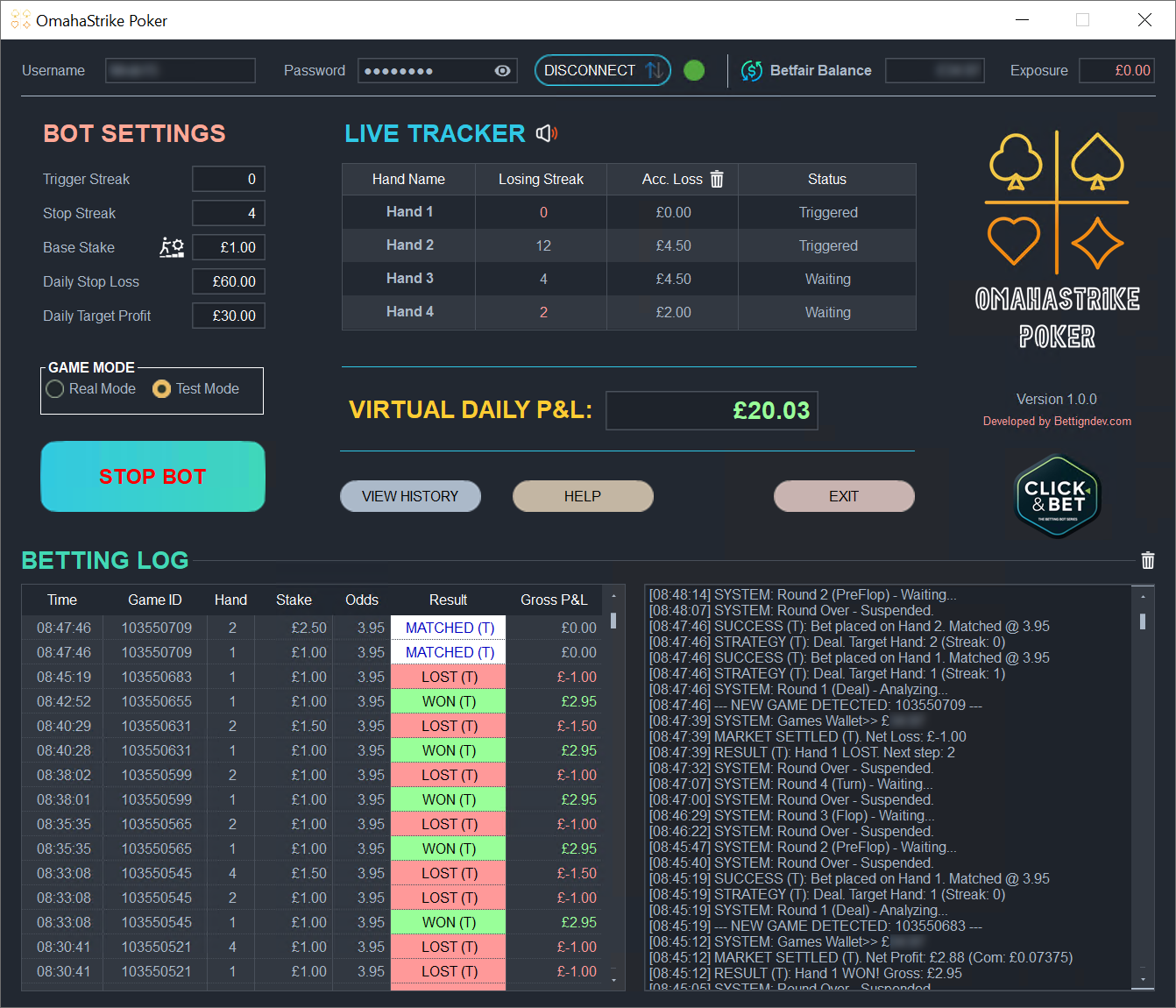Click the WON (T) result at 08:42:52
The height and width of the screenshot is (1008, 1176).
[x=449, y=701]
